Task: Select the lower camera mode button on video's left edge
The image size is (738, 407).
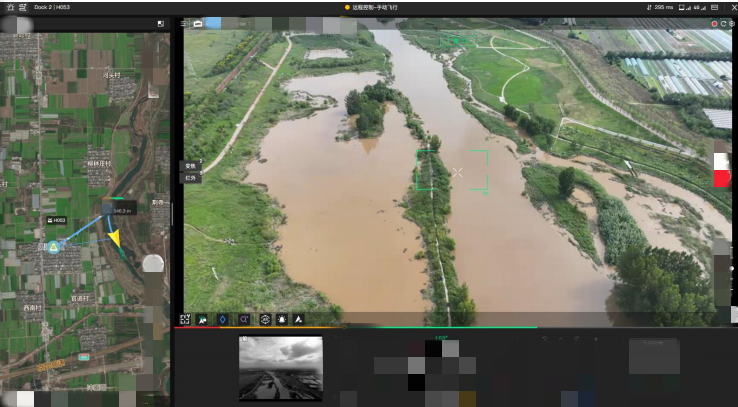Action: (x=191, y=178)
